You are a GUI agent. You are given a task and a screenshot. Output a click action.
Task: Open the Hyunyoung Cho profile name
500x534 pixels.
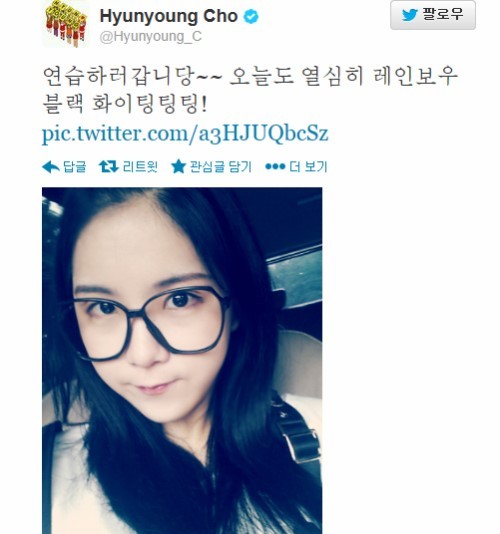[x=169, y=16]
